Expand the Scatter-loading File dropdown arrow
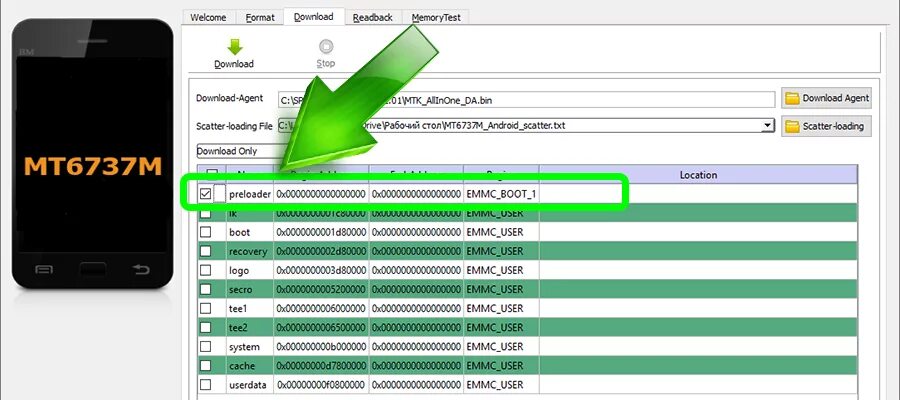Image resolution: width=900 pixels, height=400 pixels. (x=767, y=125)
